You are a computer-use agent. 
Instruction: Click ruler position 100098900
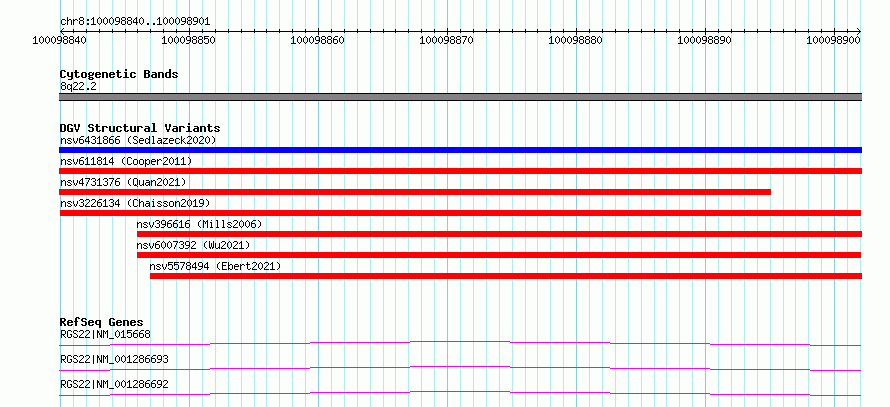point(834,40)
